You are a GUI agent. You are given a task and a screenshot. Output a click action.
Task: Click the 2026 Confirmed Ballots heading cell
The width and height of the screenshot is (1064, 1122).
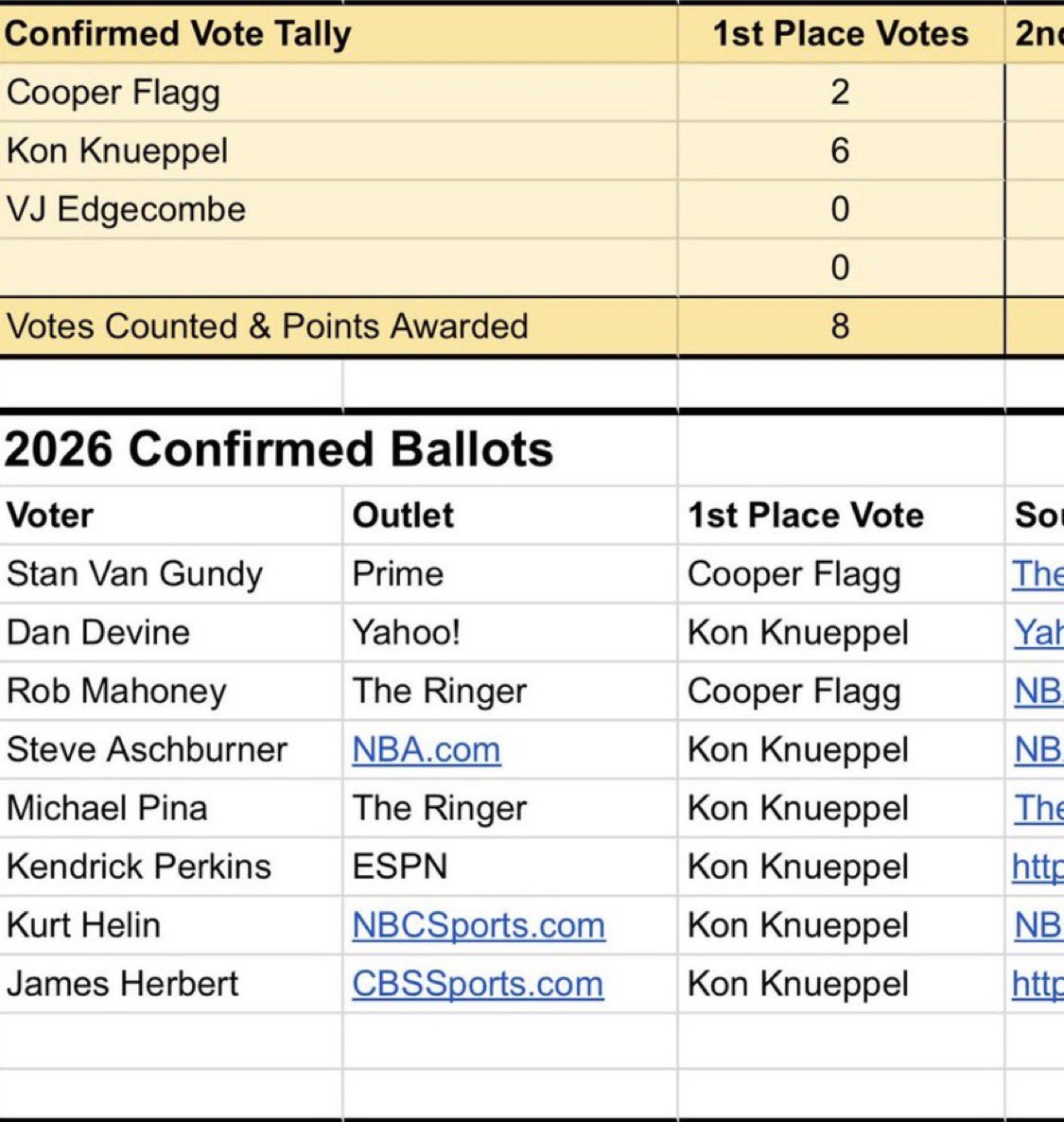(x=279, y=449)
